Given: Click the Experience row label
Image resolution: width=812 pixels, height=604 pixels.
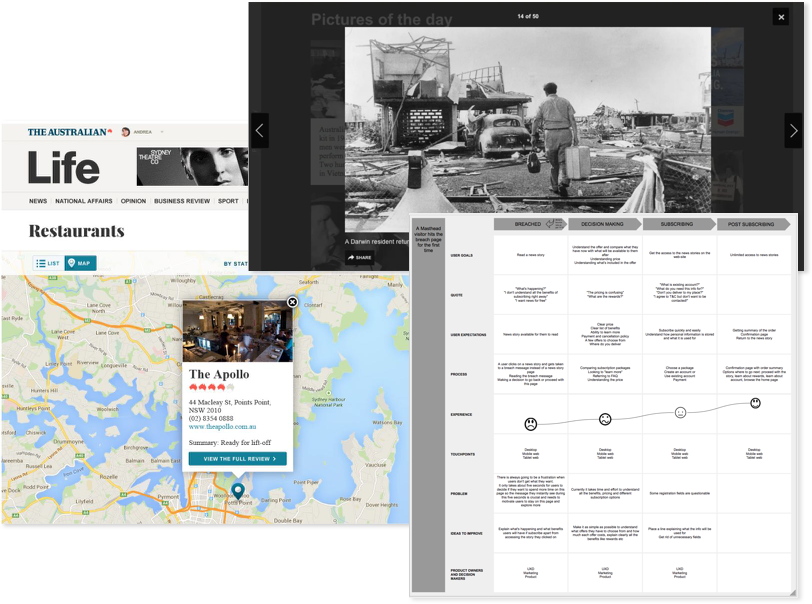Looking at the screenshot, I should [x=461, y=414].
